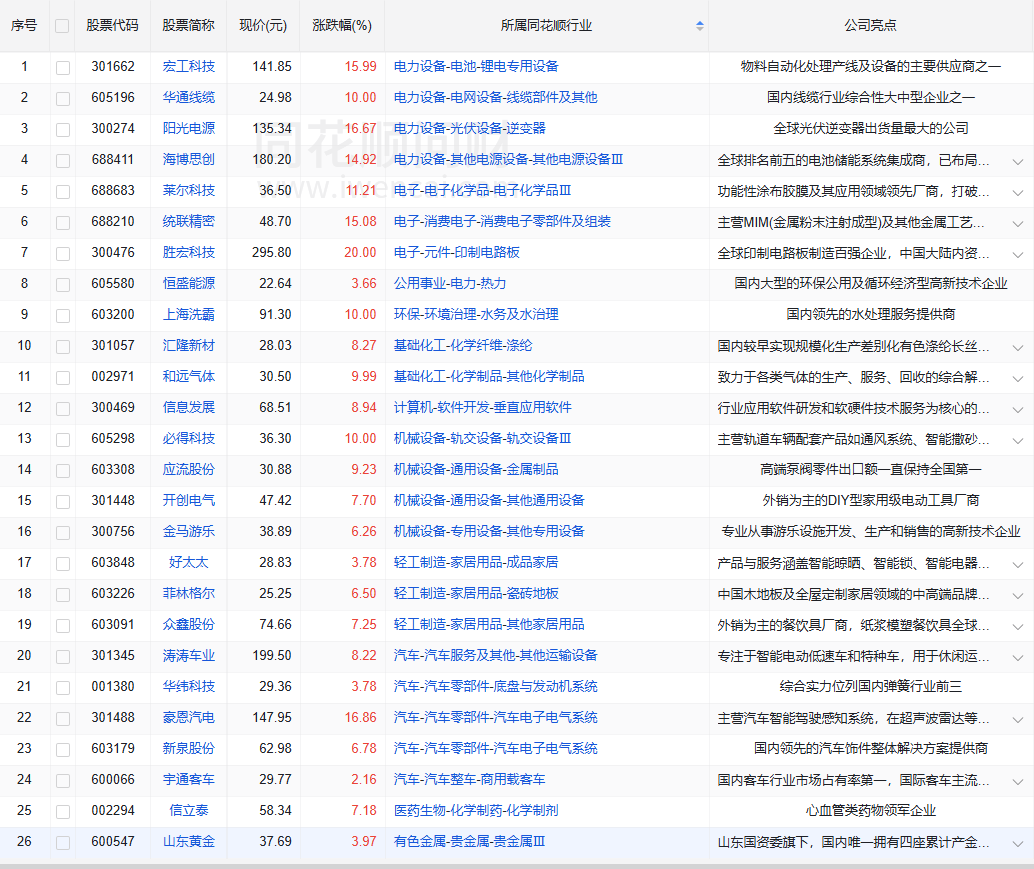Expand highlight chevron for 涛涛车业 row
Viewport: 1034px width, 869px height.
[x=1018, y=656]
